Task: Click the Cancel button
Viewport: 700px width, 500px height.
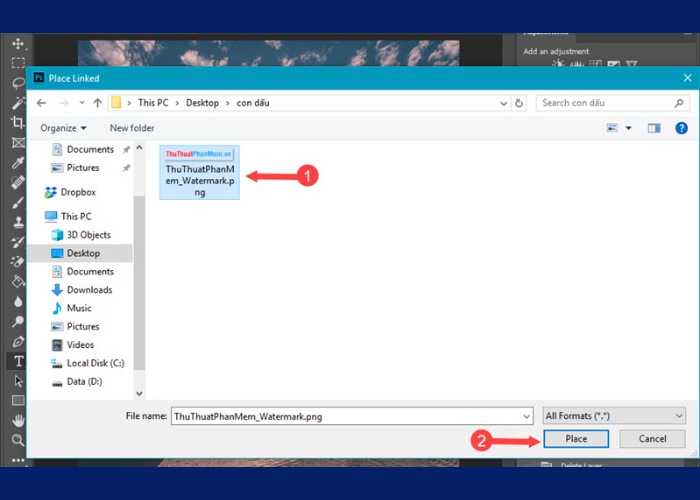Action: click(x=652, y=439)
